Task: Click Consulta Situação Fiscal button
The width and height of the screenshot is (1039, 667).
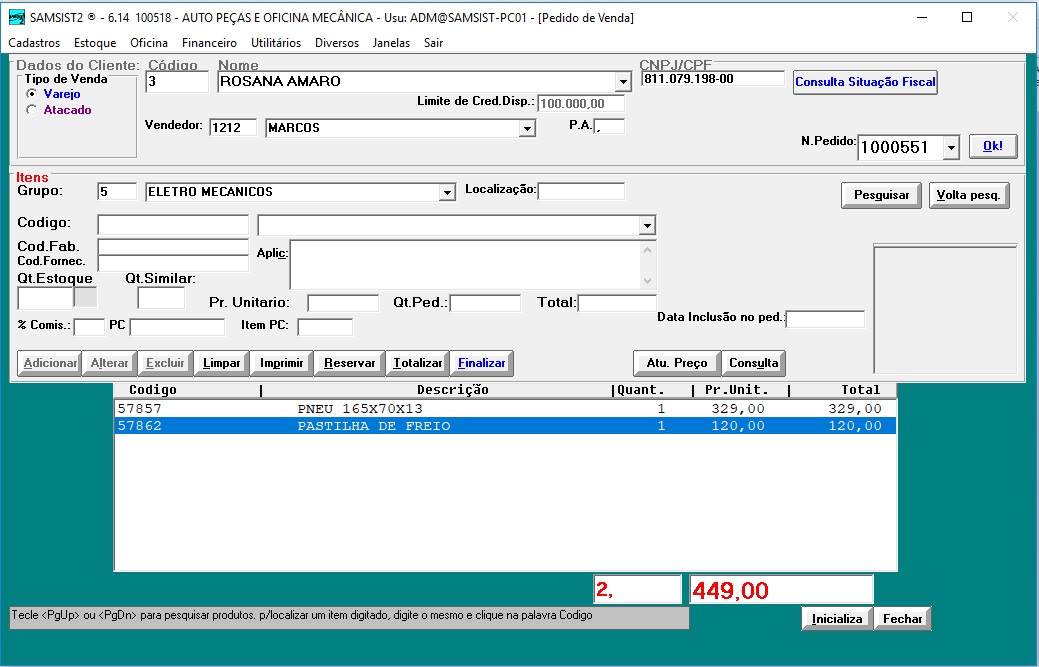Action: (x=865, y=82)
